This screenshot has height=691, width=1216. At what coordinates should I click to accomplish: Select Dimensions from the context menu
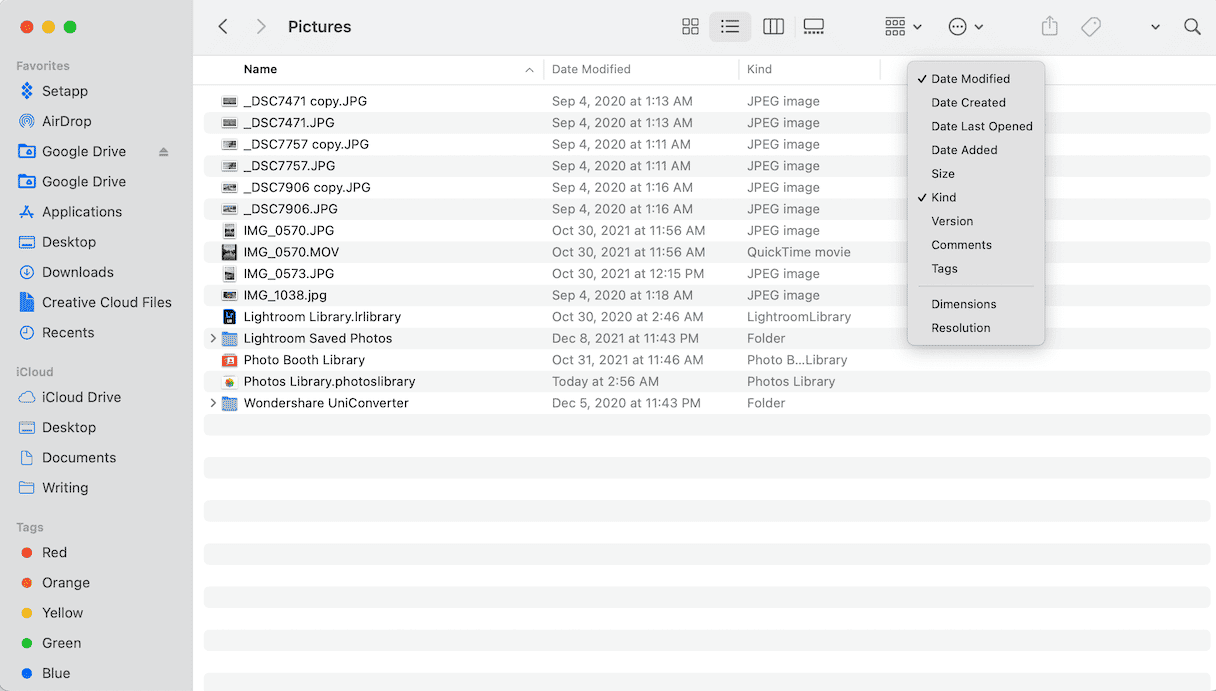coord(963,304)
